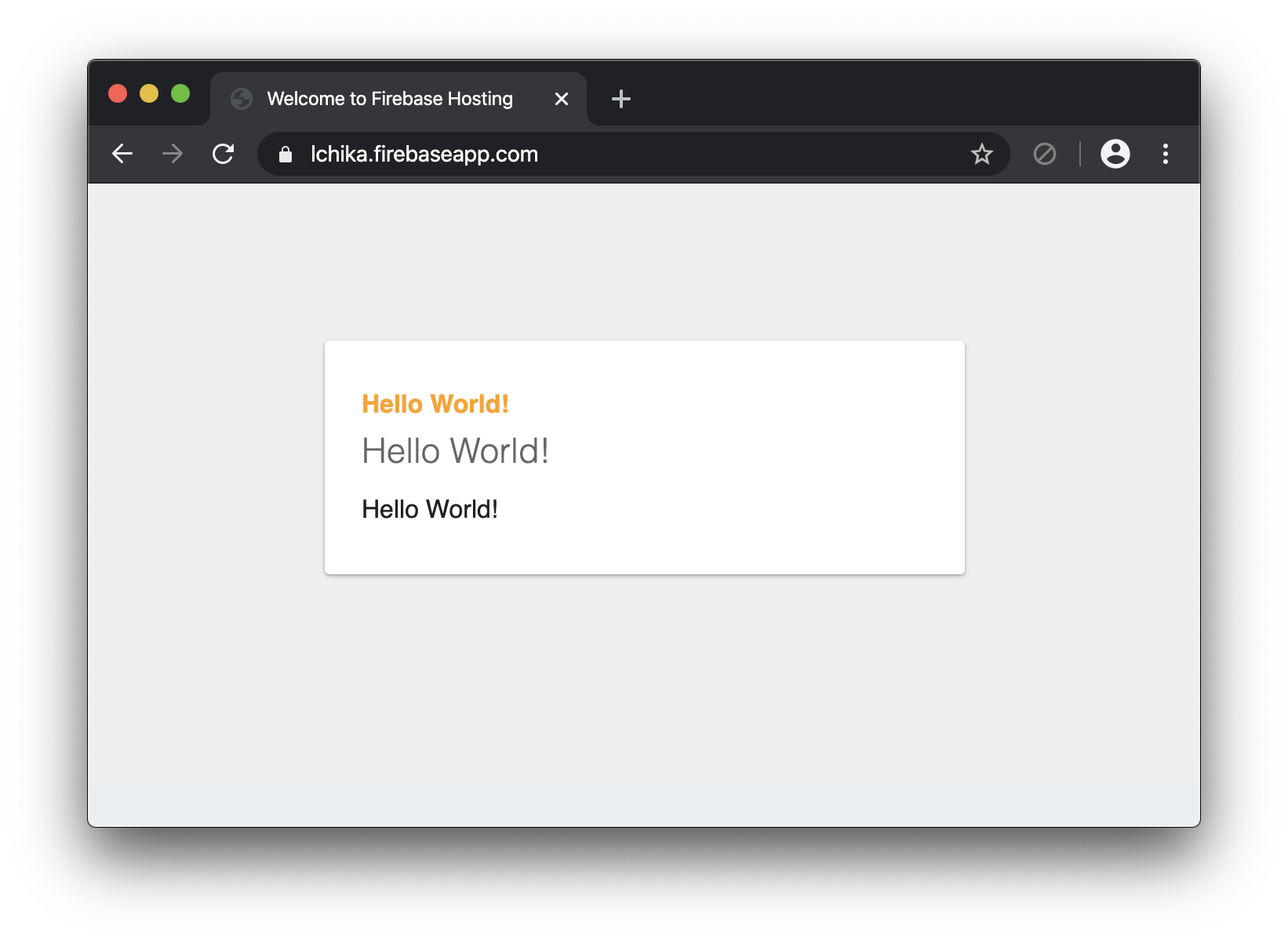Click the black Hello World! paragraph
1288x943 pixels.
coord(430,509)
